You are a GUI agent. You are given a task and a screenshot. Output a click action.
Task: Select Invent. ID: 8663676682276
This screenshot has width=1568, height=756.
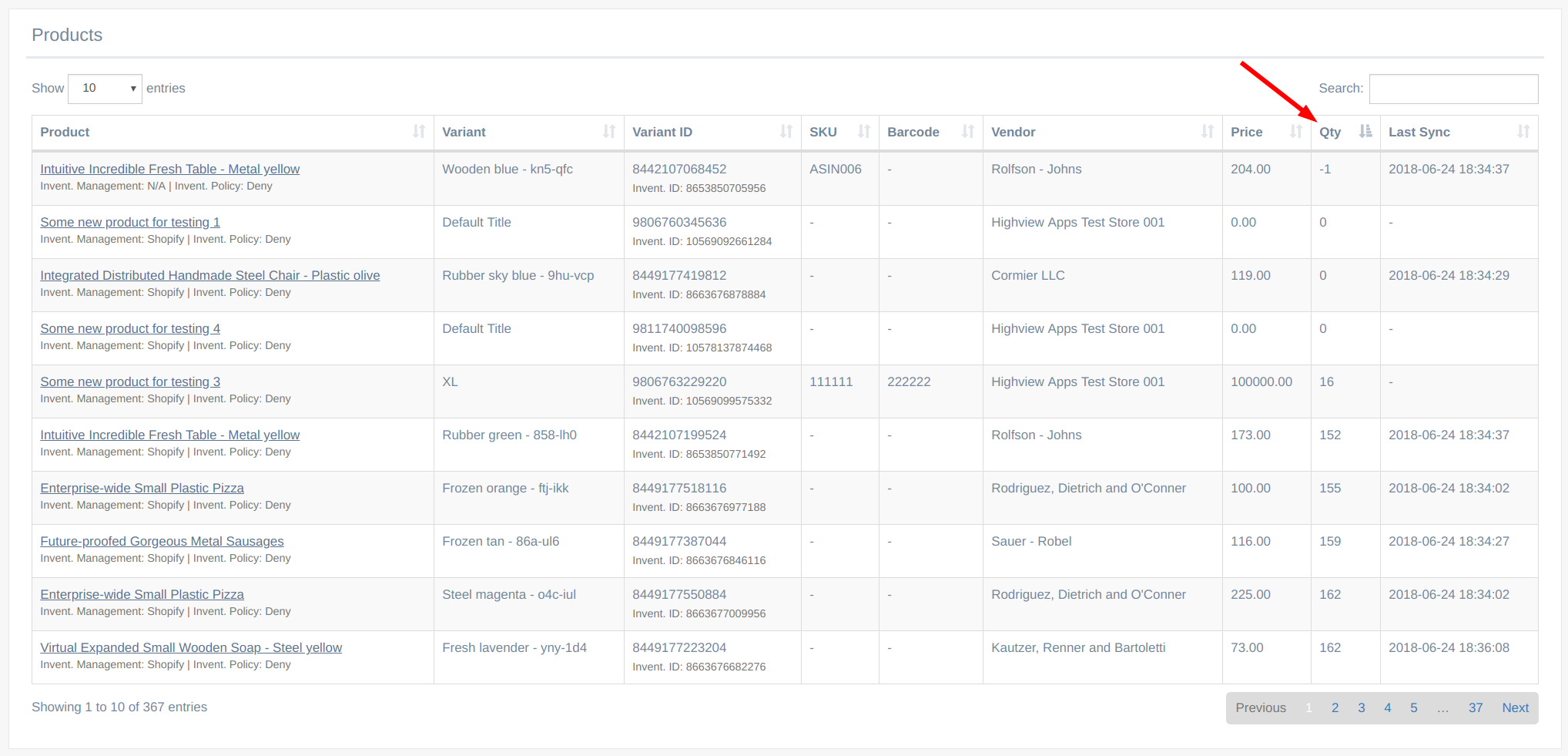point(699,667)
